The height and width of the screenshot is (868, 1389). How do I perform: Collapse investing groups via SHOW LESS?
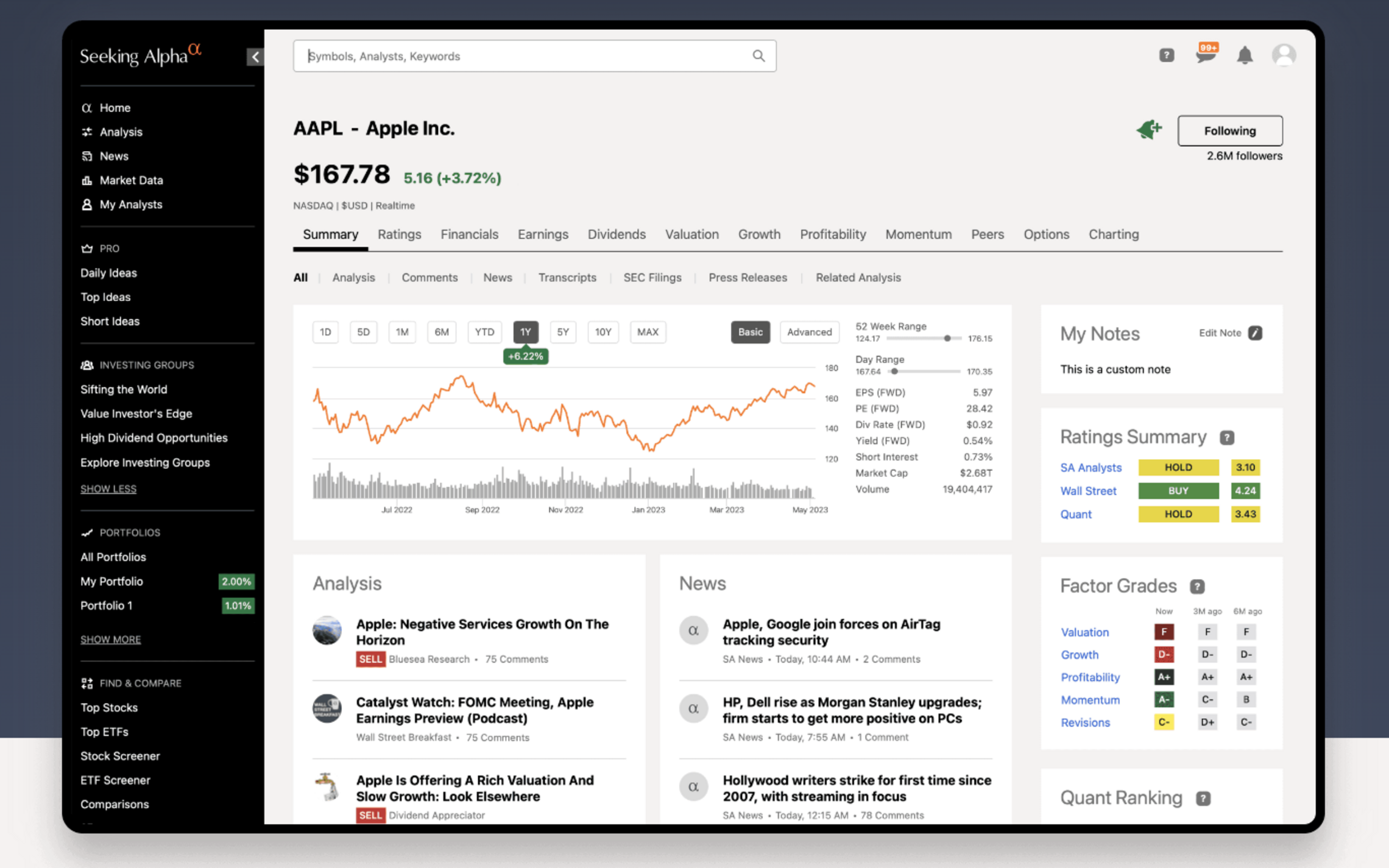pos(108,489)
